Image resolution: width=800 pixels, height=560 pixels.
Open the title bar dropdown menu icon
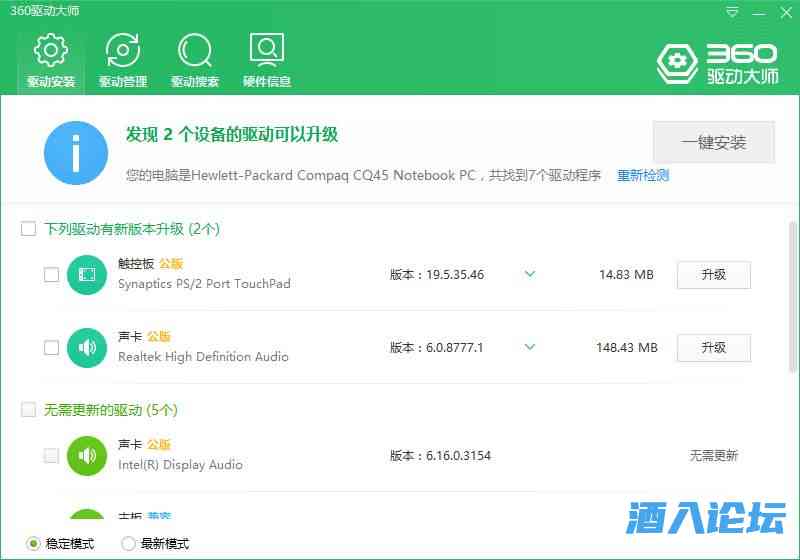click(732, 12)
